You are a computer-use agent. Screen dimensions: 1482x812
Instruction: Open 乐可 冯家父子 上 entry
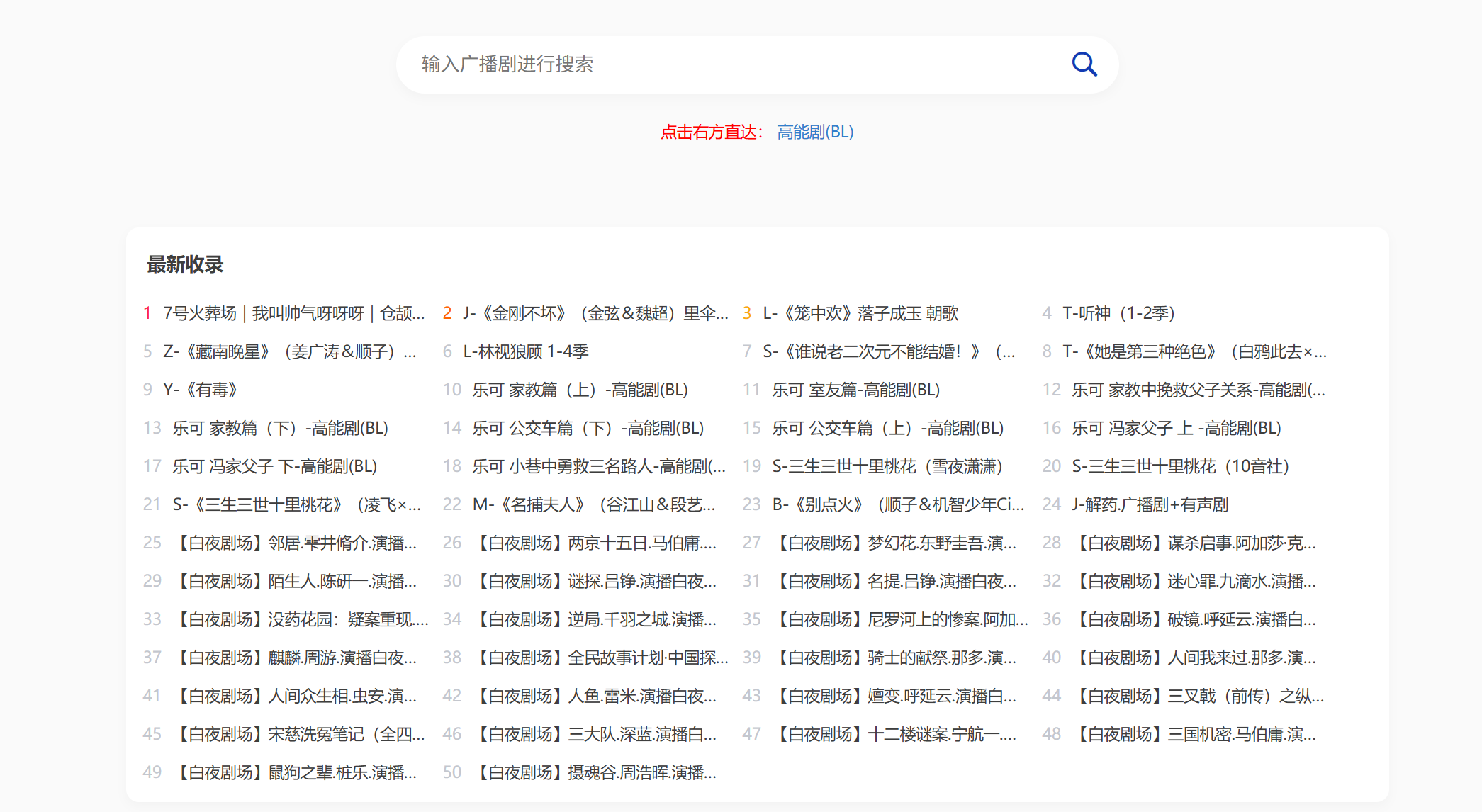(1177, 428)
